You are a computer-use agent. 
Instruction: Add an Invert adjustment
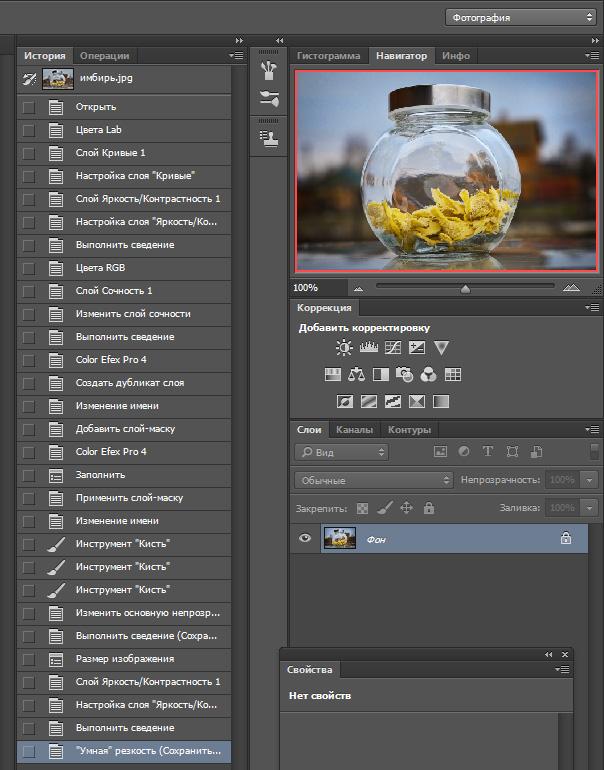[x=345, y=402]
